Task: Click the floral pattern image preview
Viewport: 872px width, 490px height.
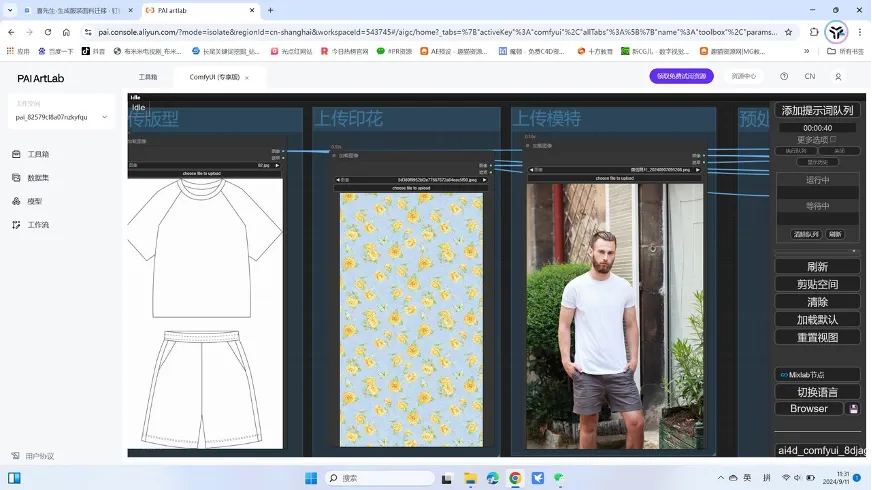Action: 411,318
